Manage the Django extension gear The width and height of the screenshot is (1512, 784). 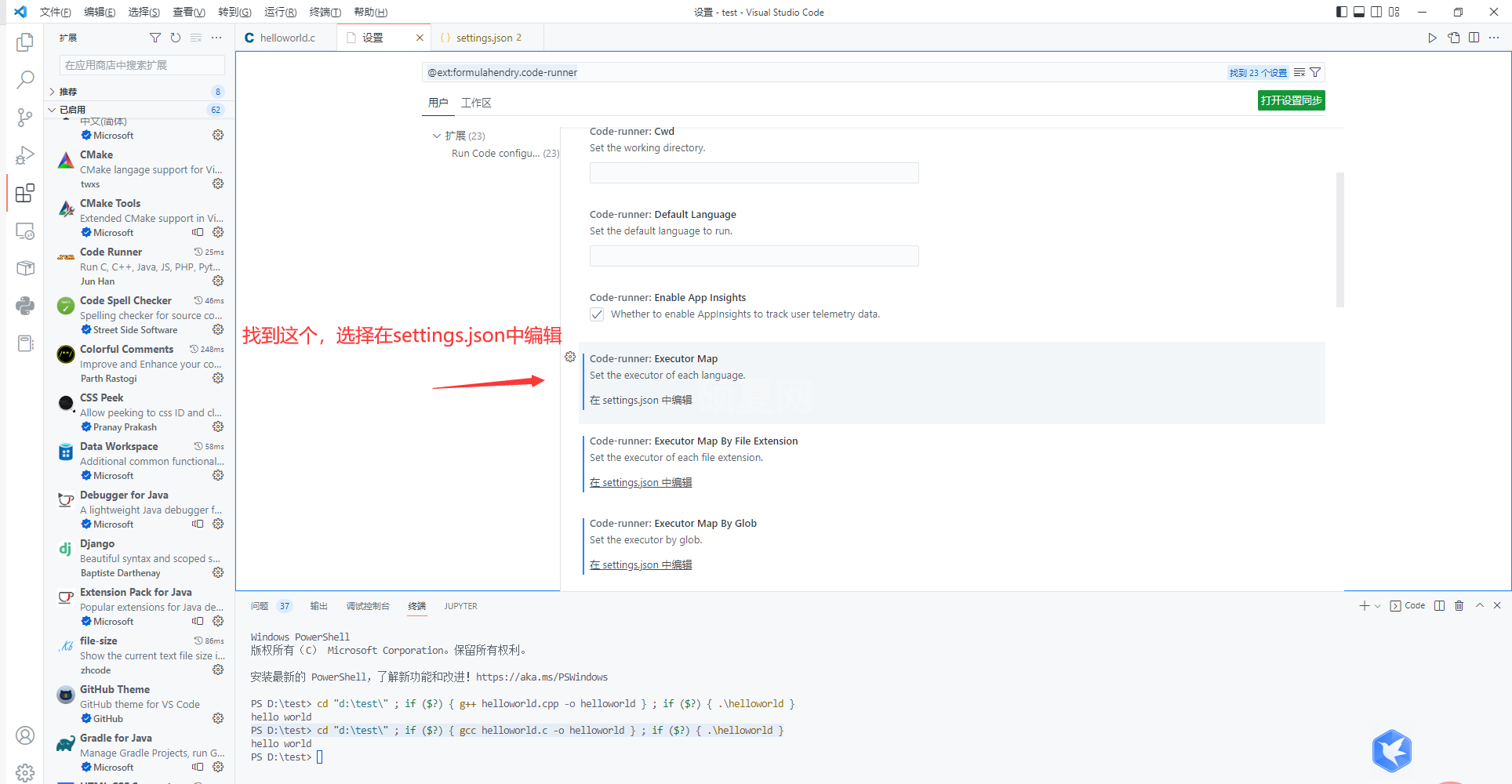point(218,572)
